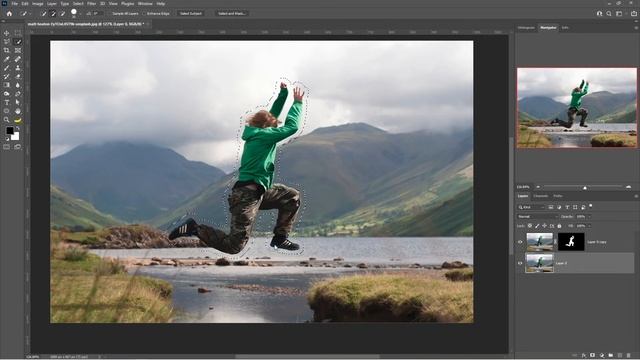Viewport: 640px width, 360px height.
Task: Open the Image menu
Action: (x=38, y=4)
